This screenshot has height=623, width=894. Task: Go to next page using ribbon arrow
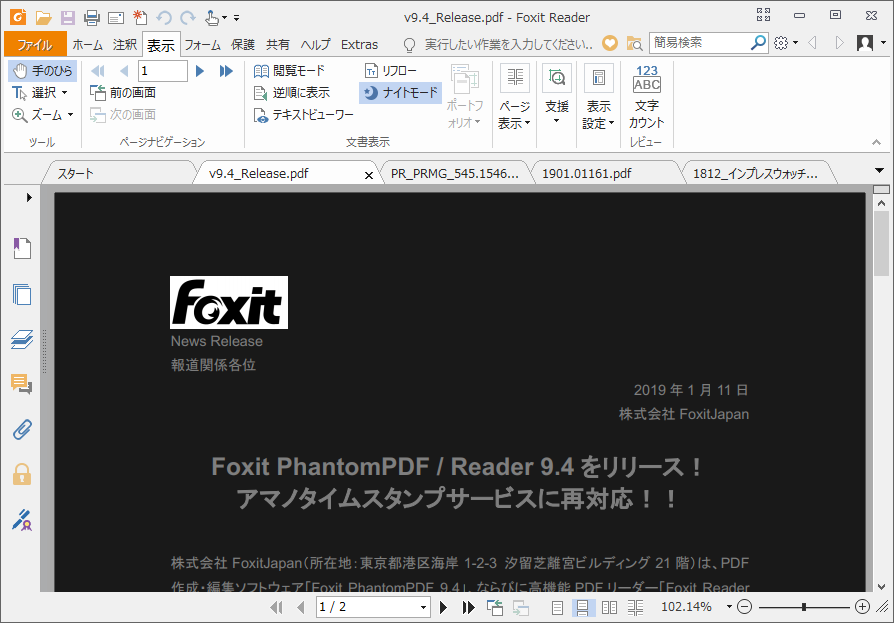tap(200, 71)
